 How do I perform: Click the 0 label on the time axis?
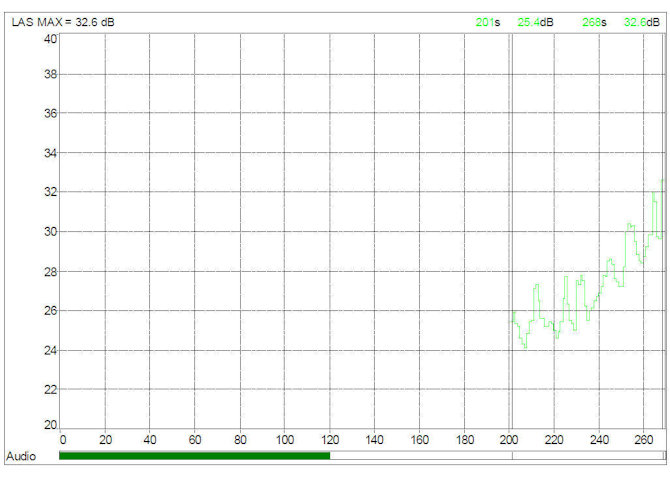[x=62, y=439]
